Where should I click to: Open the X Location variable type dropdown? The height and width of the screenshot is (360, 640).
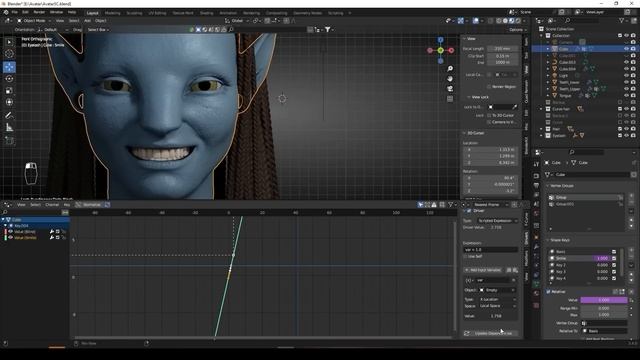(497, 299)
